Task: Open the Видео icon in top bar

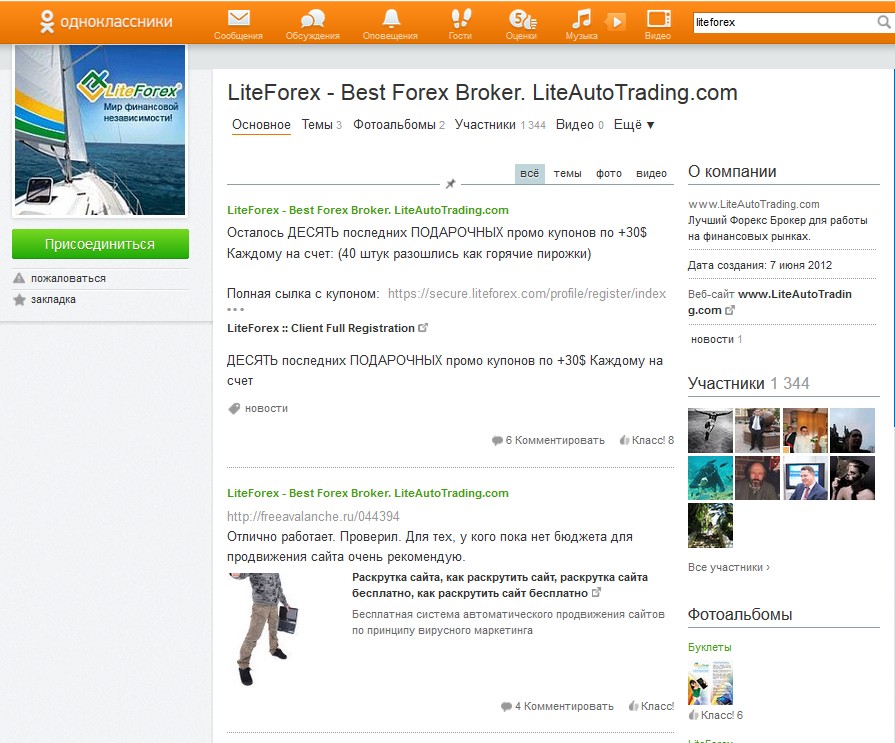Action: pyautogui.click(x=658, y=25)
